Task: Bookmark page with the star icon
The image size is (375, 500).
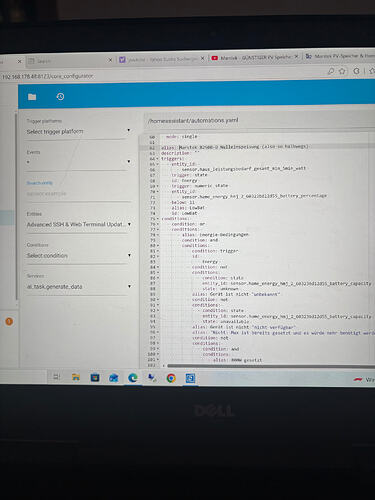Action: click(x=342, y=71)
